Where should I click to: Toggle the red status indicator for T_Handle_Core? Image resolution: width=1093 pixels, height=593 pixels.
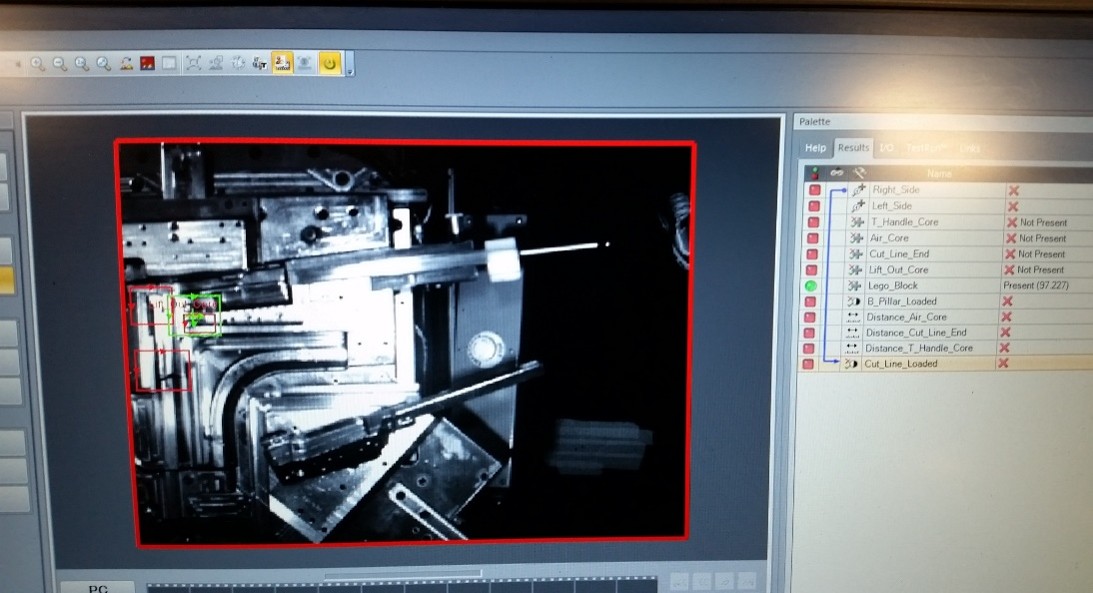(812, 222)
